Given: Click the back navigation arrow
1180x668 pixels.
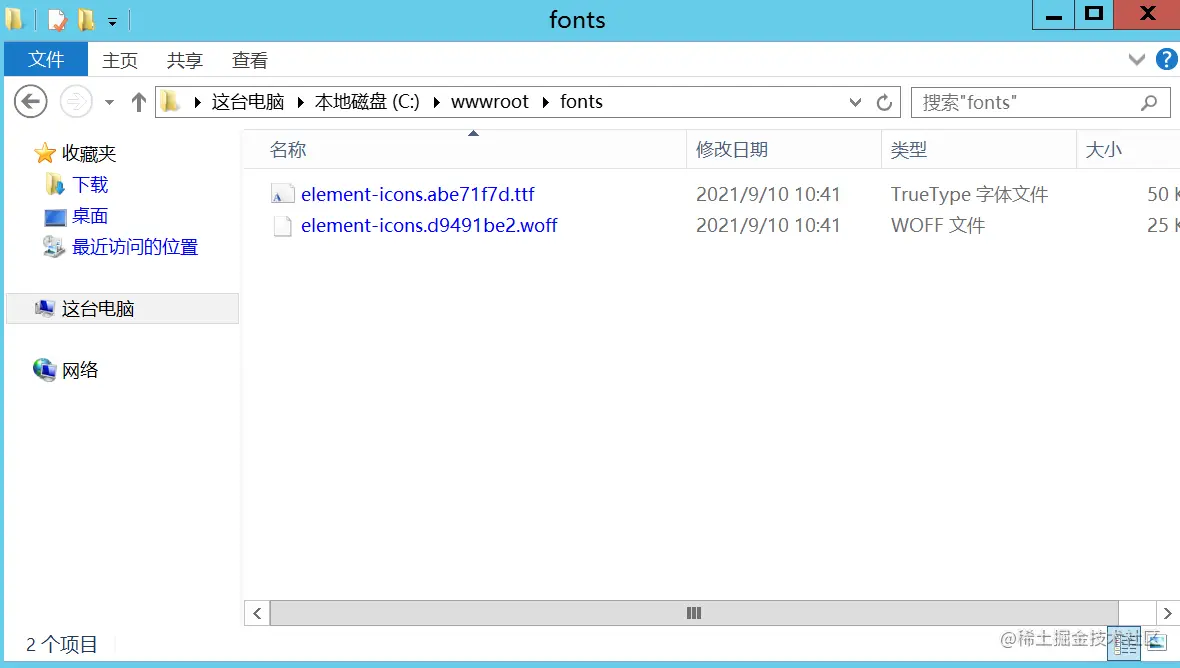Looking at the screenshot, I should (31, 102).
